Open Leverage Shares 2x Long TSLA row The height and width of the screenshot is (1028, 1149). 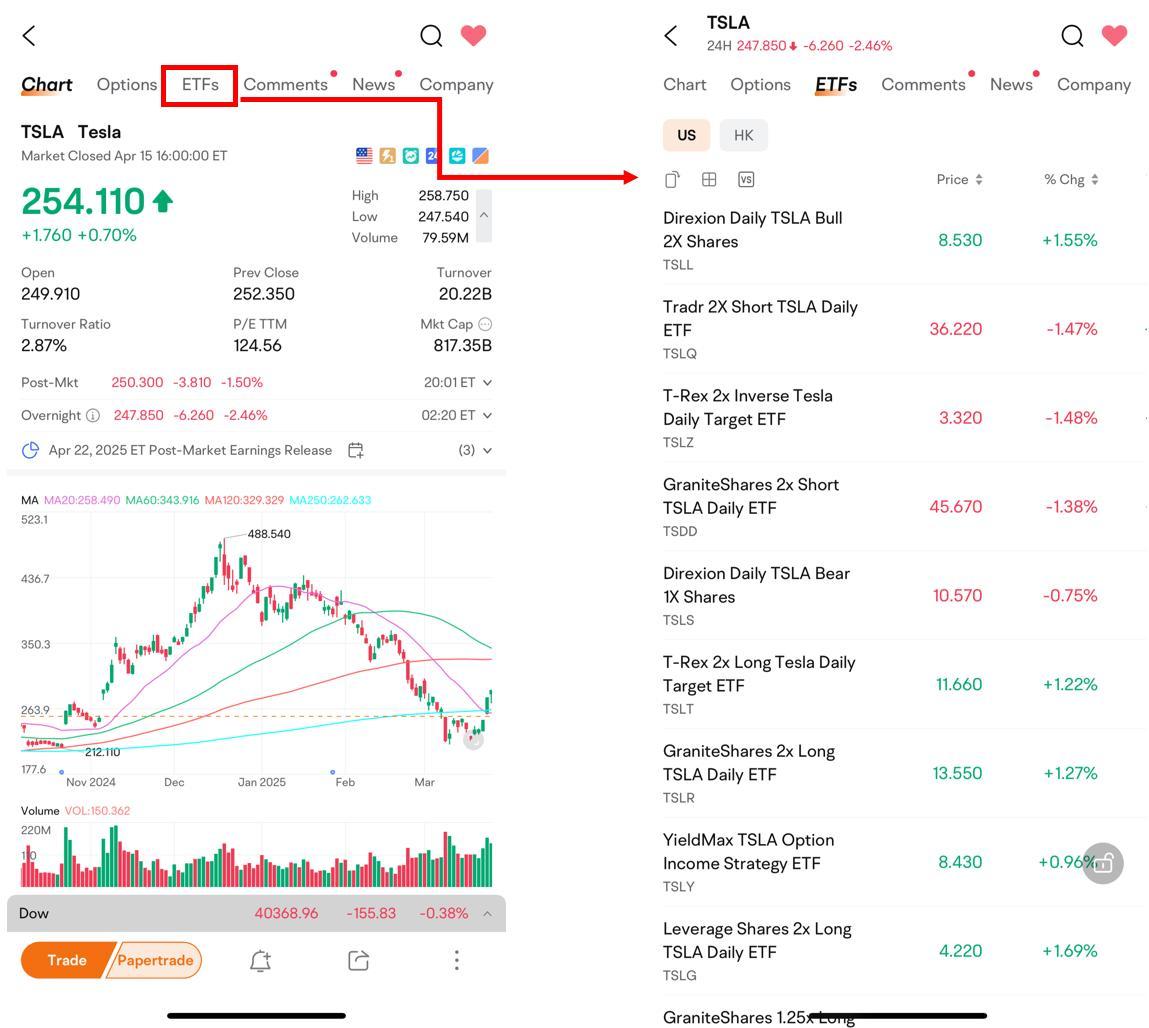[x=904, y=951]
